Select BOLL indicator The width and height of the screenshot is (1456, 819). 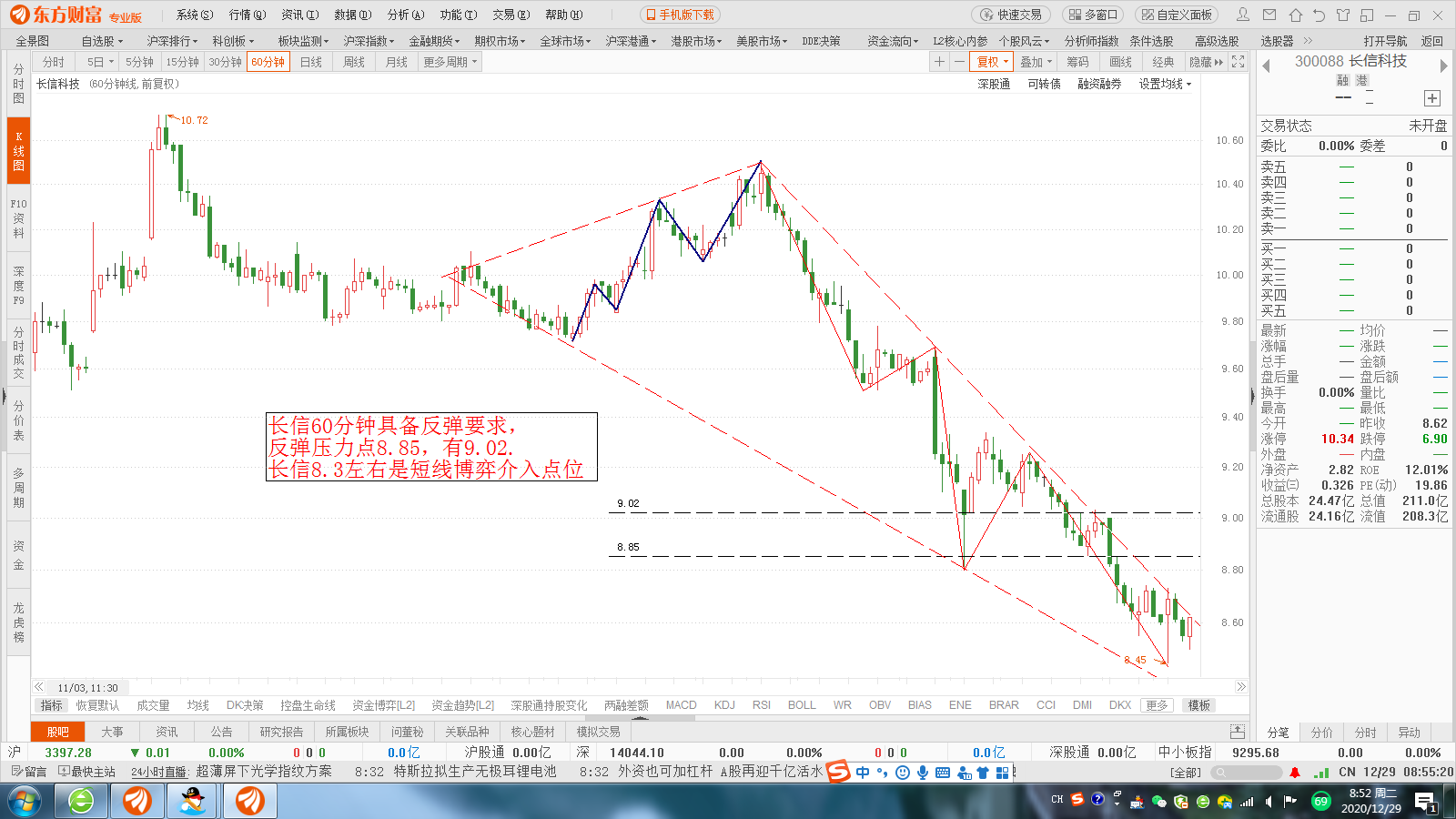coord(802,705)
